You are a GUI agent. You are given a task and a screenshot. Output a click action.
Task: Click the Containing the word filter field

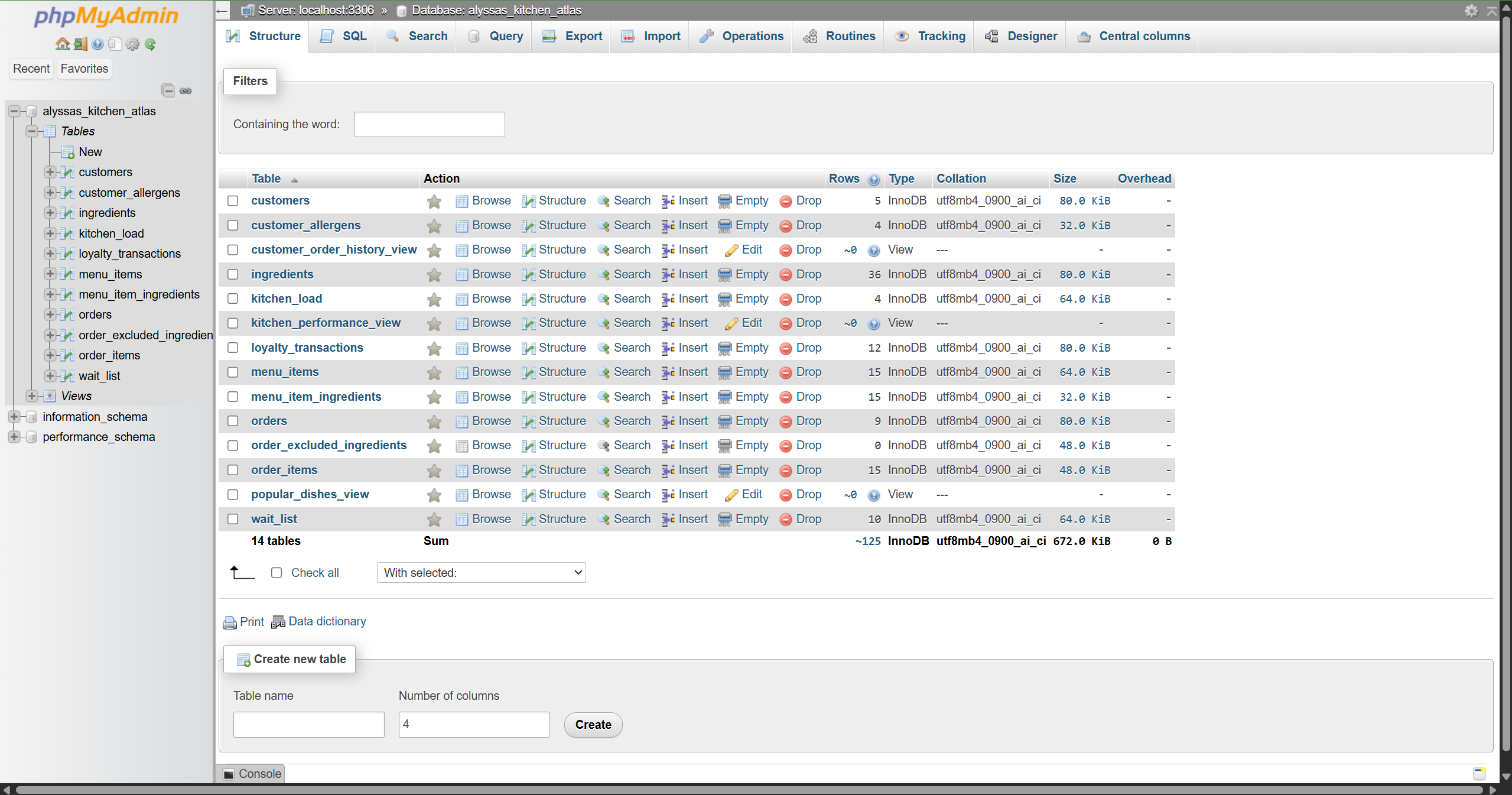point(430,125)
